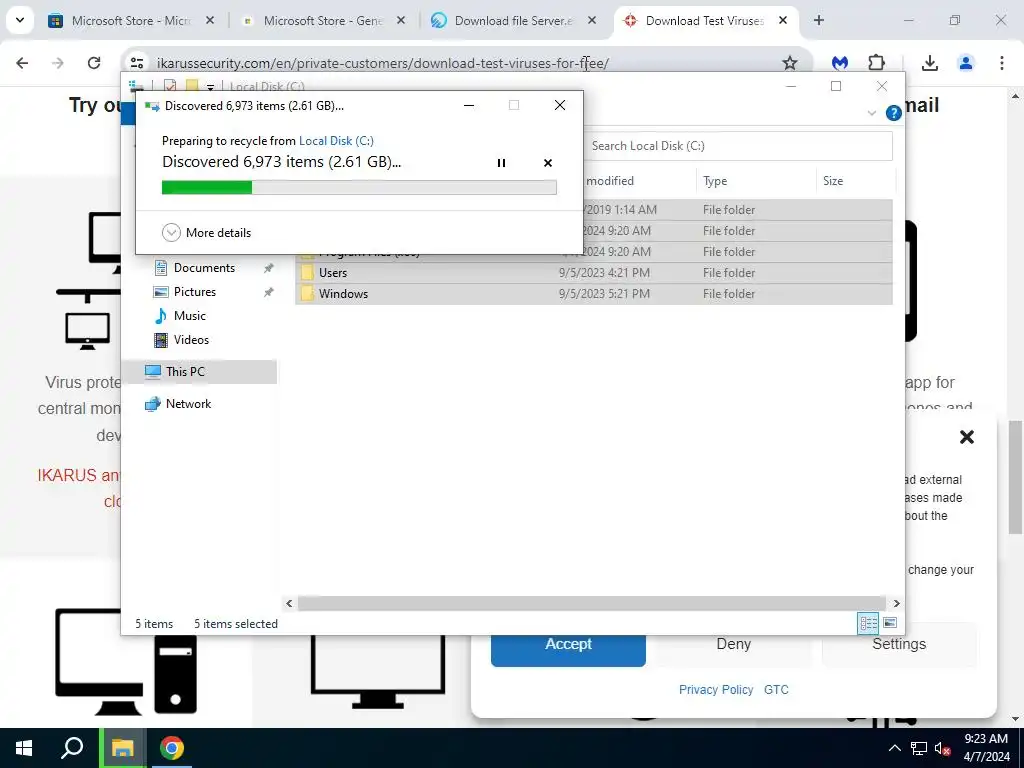
Task: Select the Windows folder row
Action: (594, 293)
